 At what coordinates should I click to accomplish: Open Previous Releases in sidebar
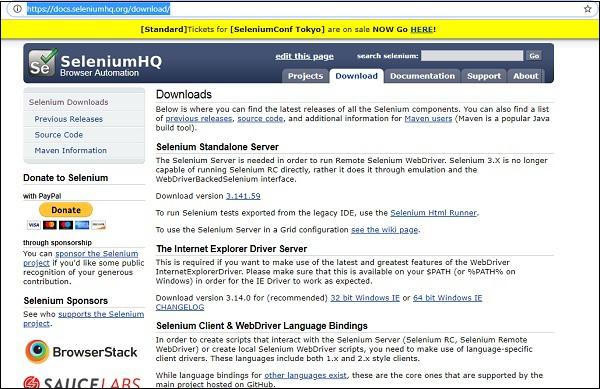68,119
